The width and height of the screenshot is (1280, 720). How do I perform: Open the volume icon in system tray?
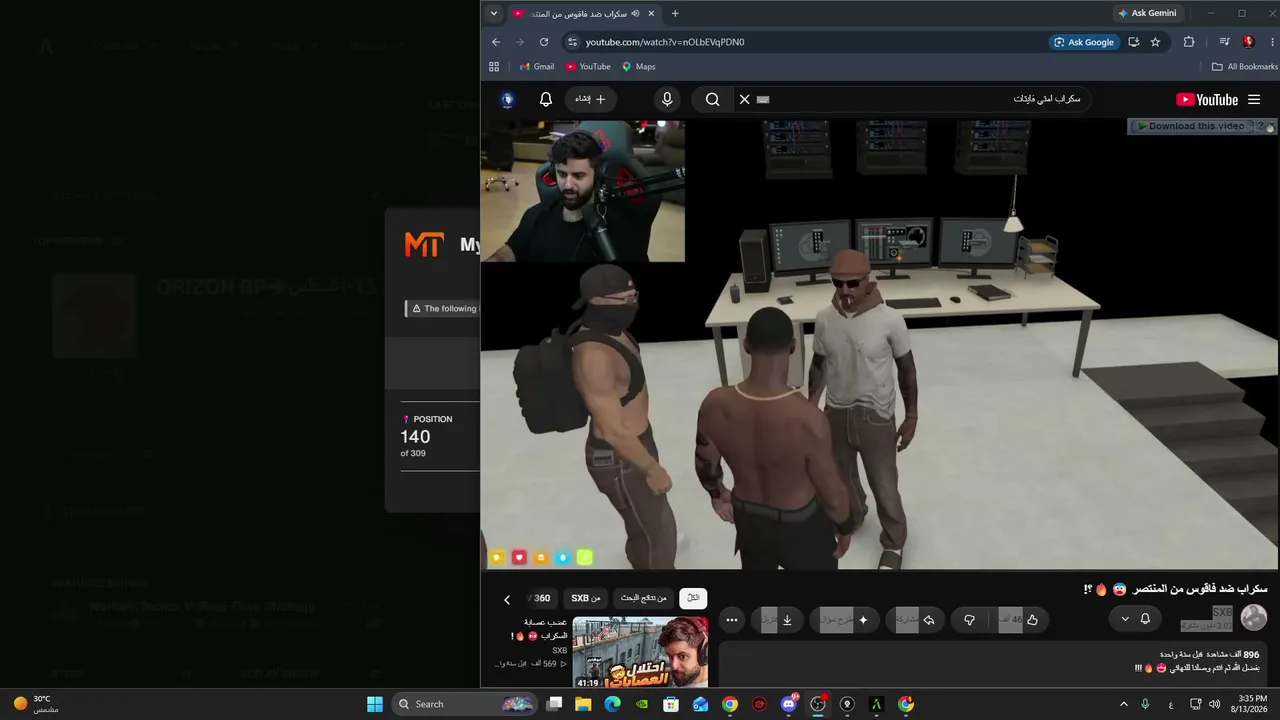[x=1214, y=704]
